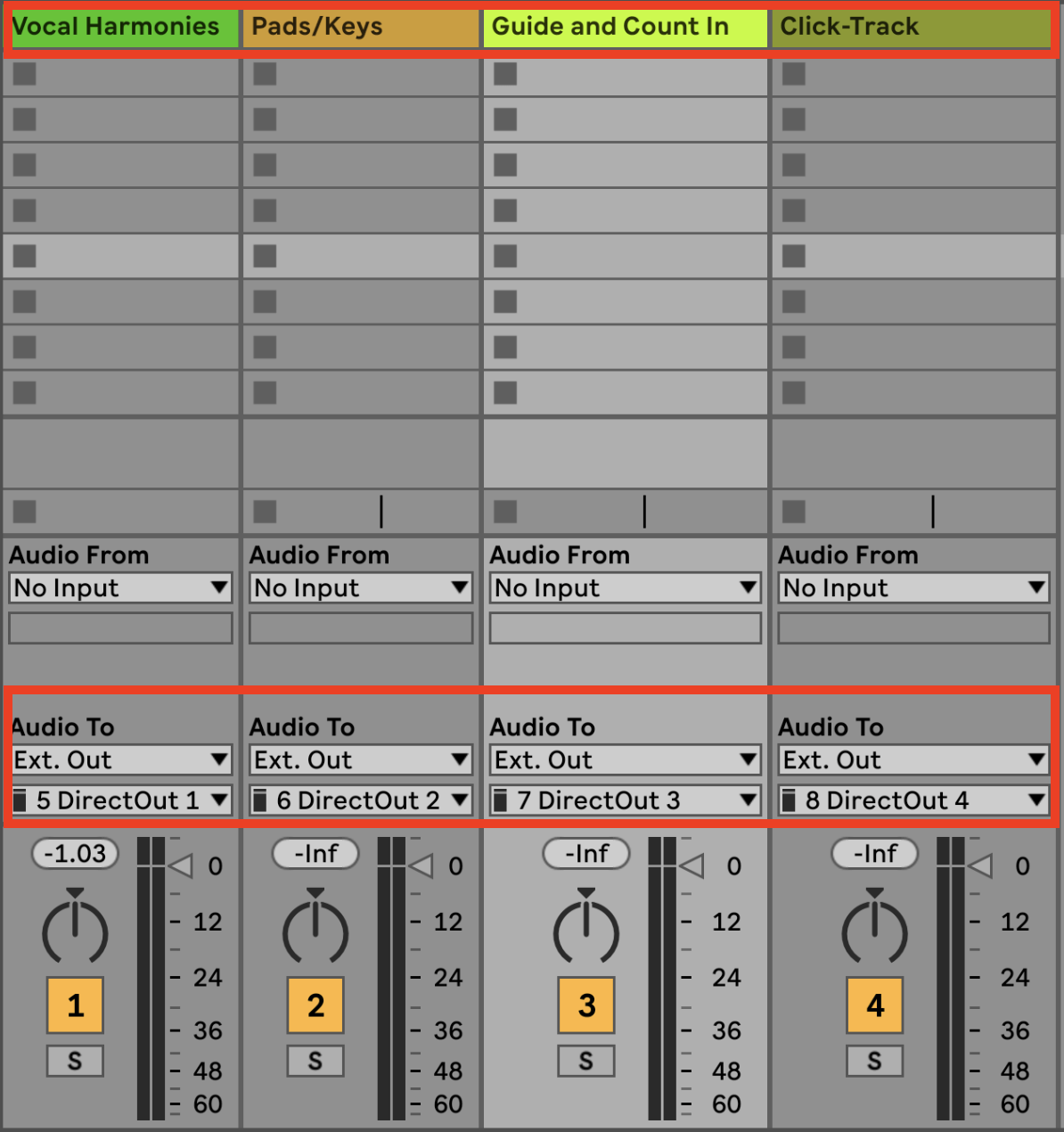This screenshot has height=1132, width=1064.
Task: Click volume fader triangle on Guide and Count In
Action: 692,865
